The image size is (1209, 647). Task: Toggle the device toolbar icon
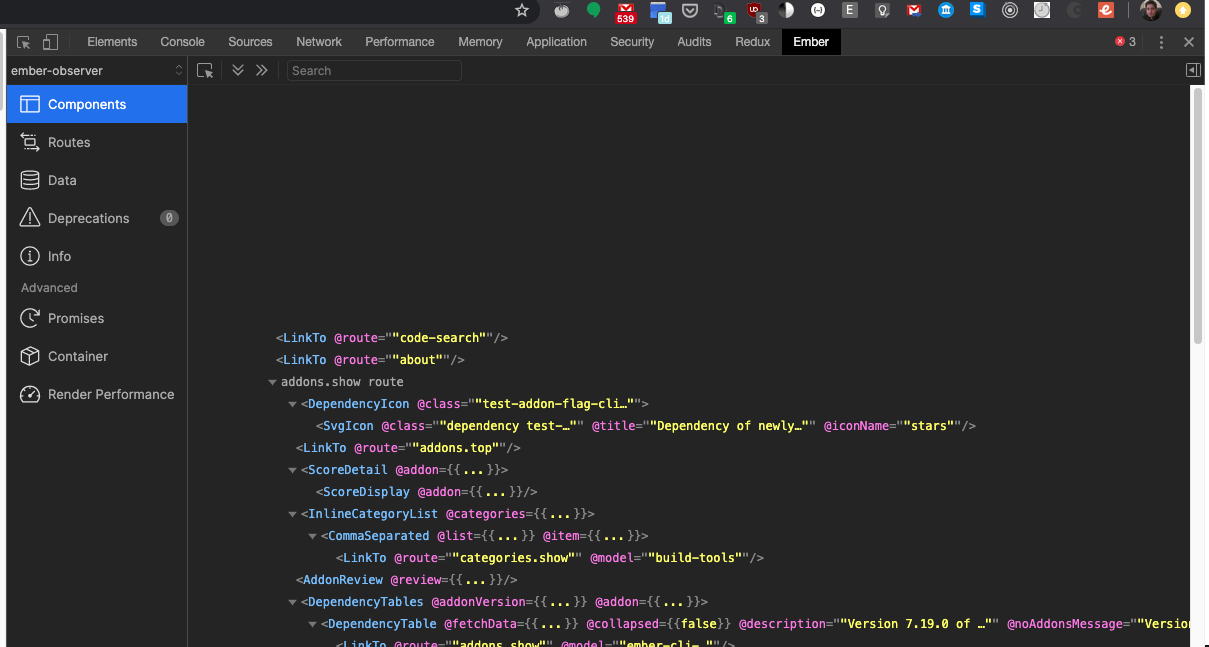point(51,42)
